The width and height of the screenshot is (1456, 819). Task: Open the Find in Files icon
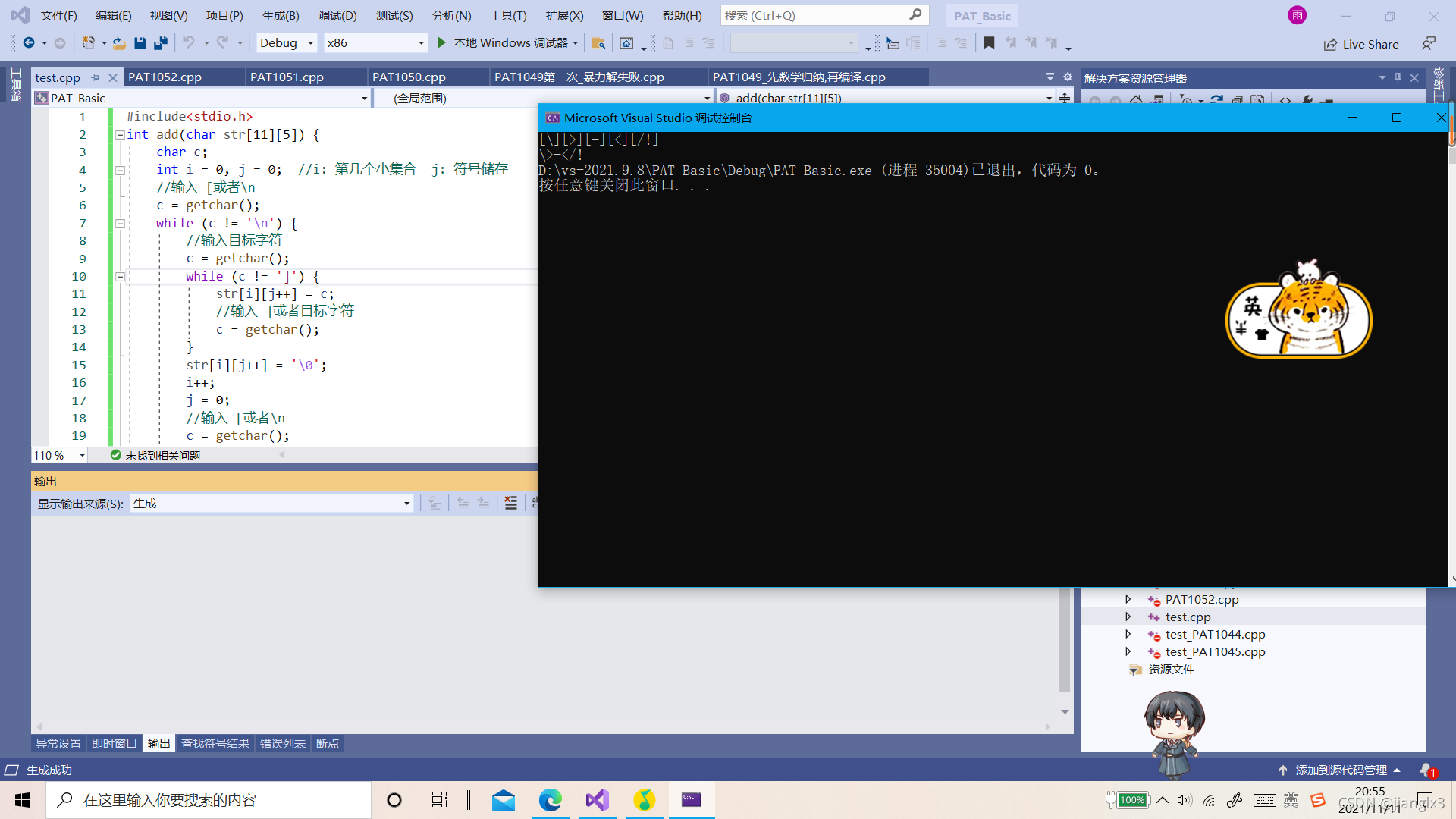pos(598,43)
